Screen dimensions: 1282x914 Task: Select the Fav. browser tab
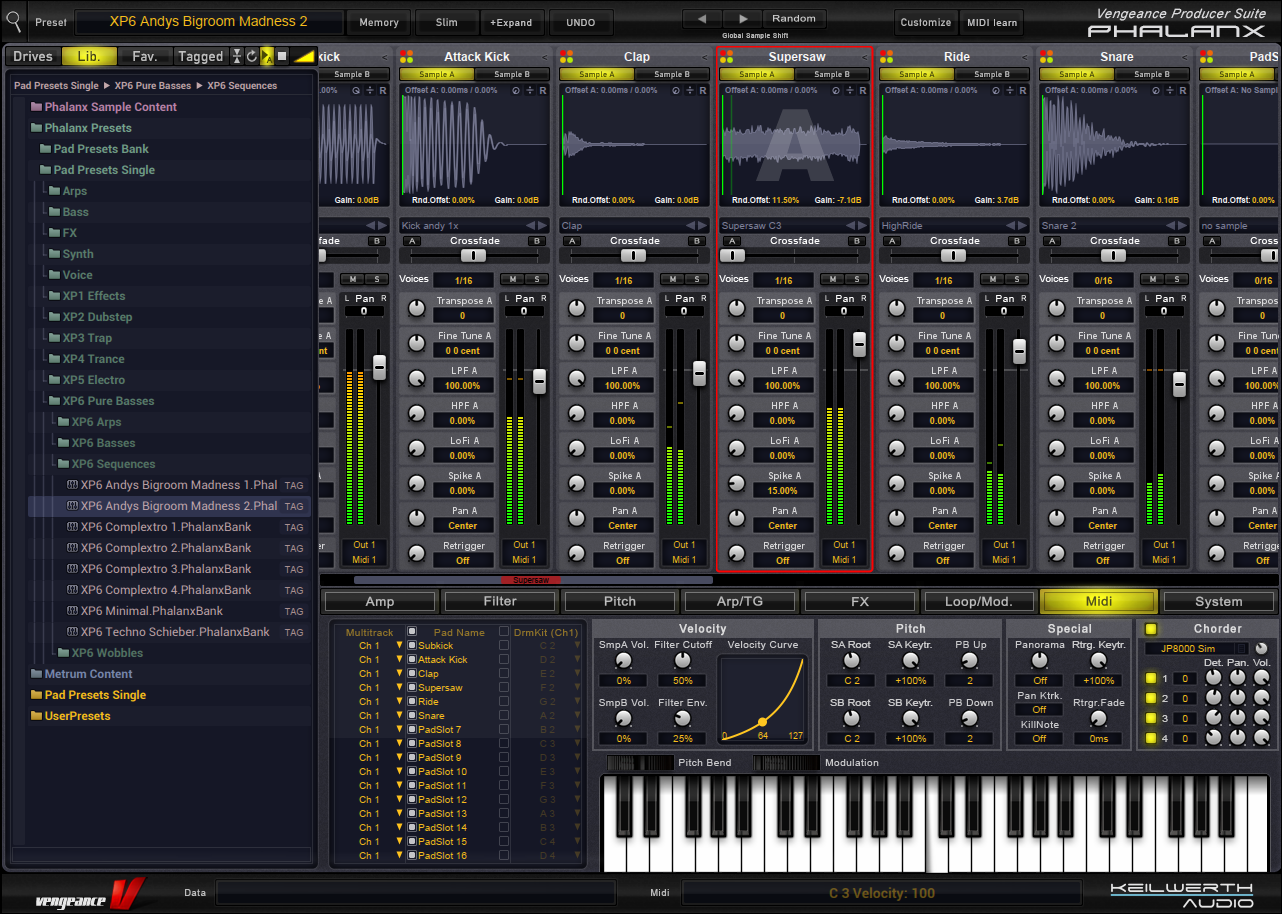tap(145, 57)
